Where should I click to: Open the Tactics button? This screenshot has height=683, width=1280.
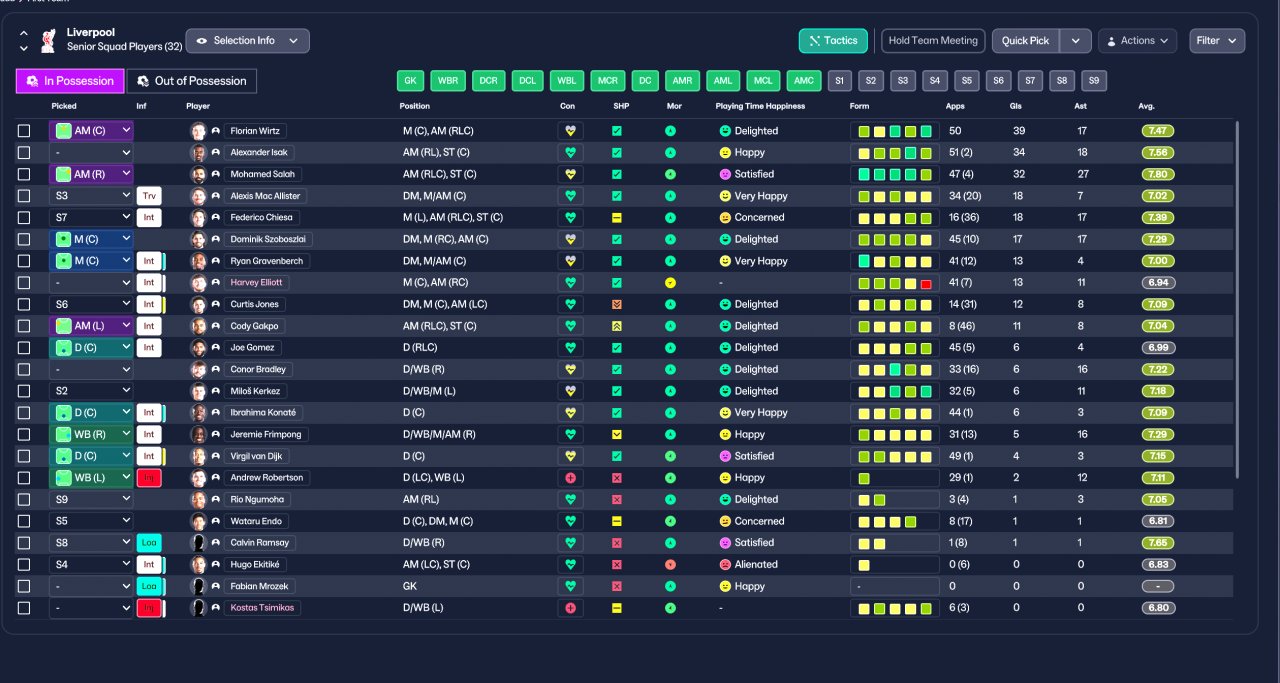pyautogui.click(x=833, y=41)
